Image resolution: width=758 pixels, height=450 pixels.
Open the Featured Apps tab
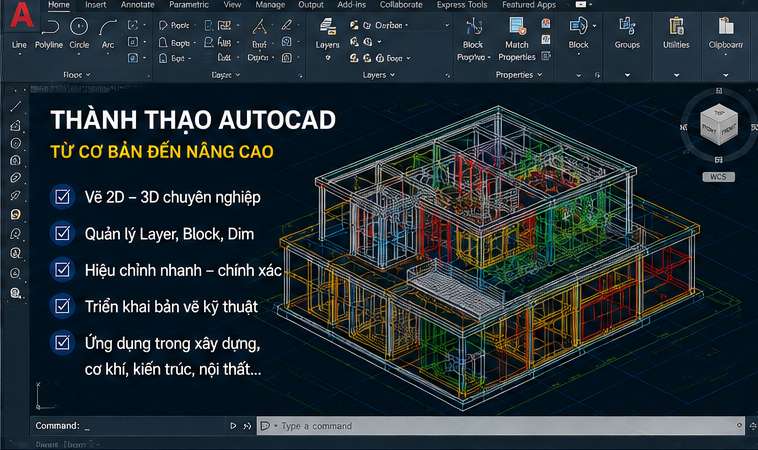click(529, 5)
